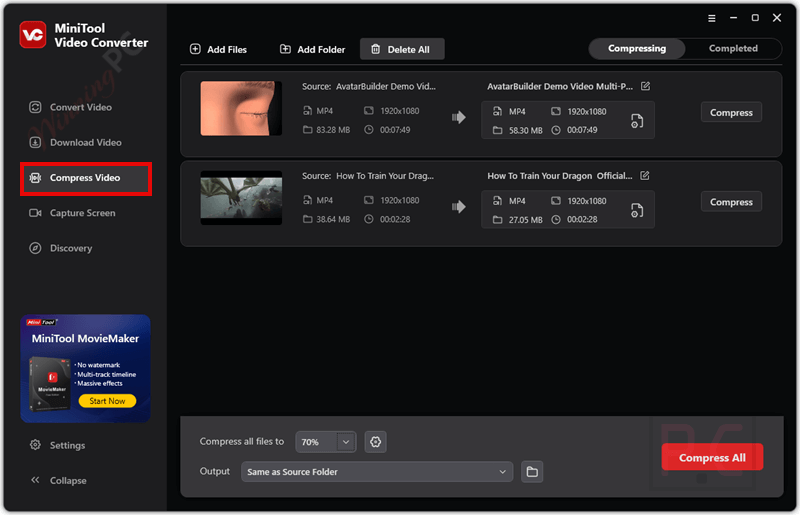Screen dimensions: 800x515
Task: Open file settings icon for Dragon output
Action: pyautogui.click(x=637, y=210)
